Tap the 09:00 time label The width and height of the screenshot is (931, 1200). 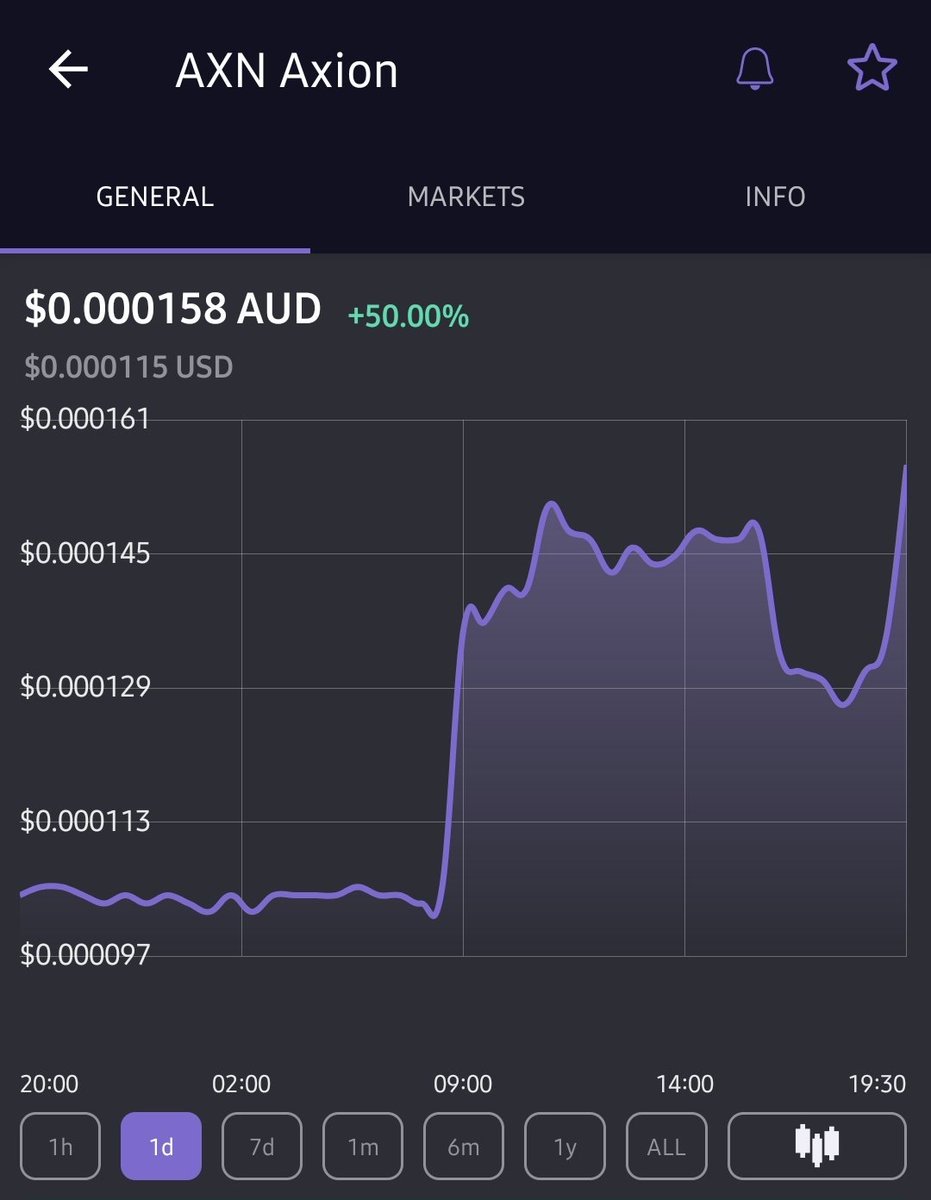[x=463, y=1083]
